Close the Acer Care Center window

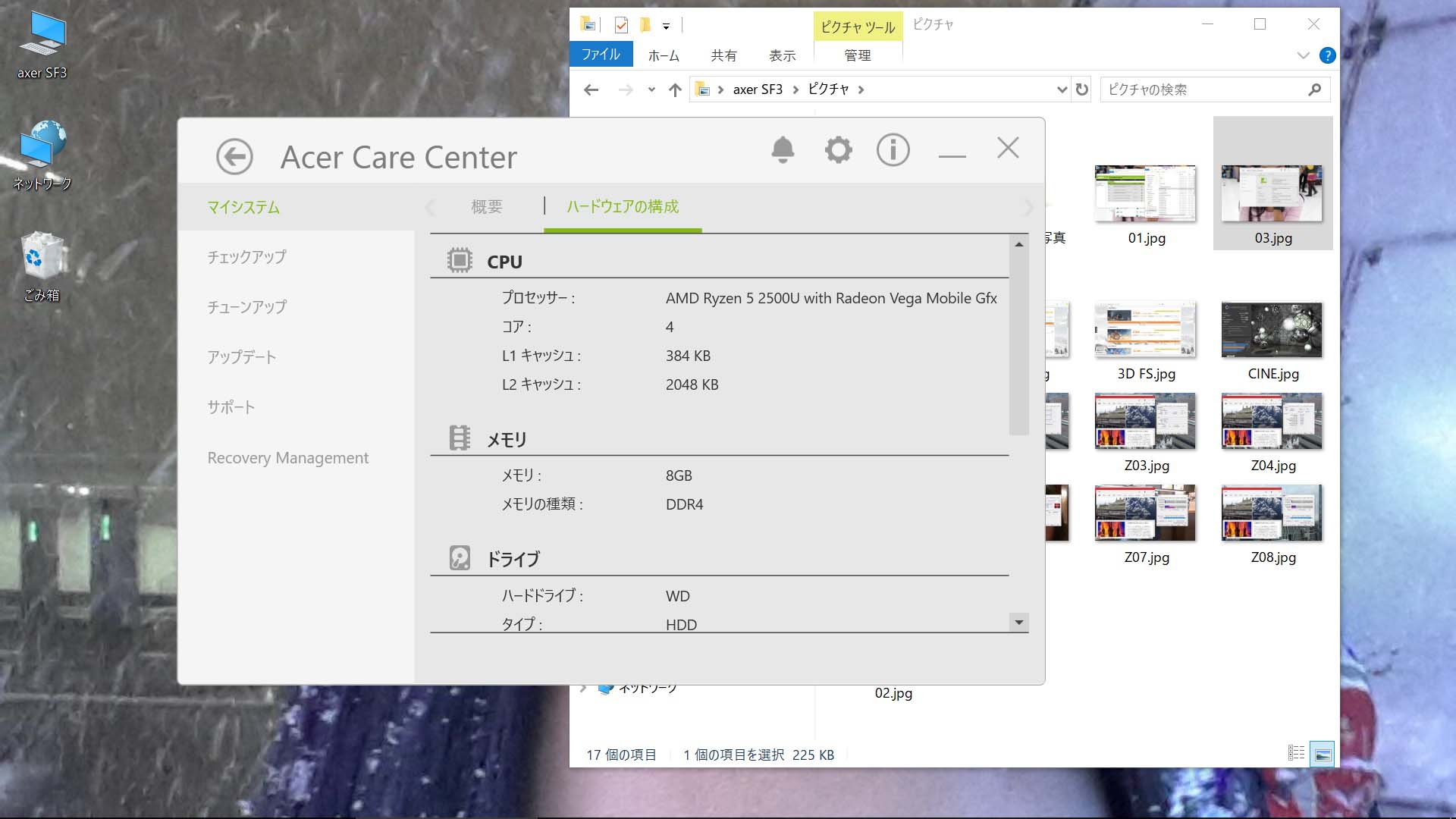tap(1008, 148)
